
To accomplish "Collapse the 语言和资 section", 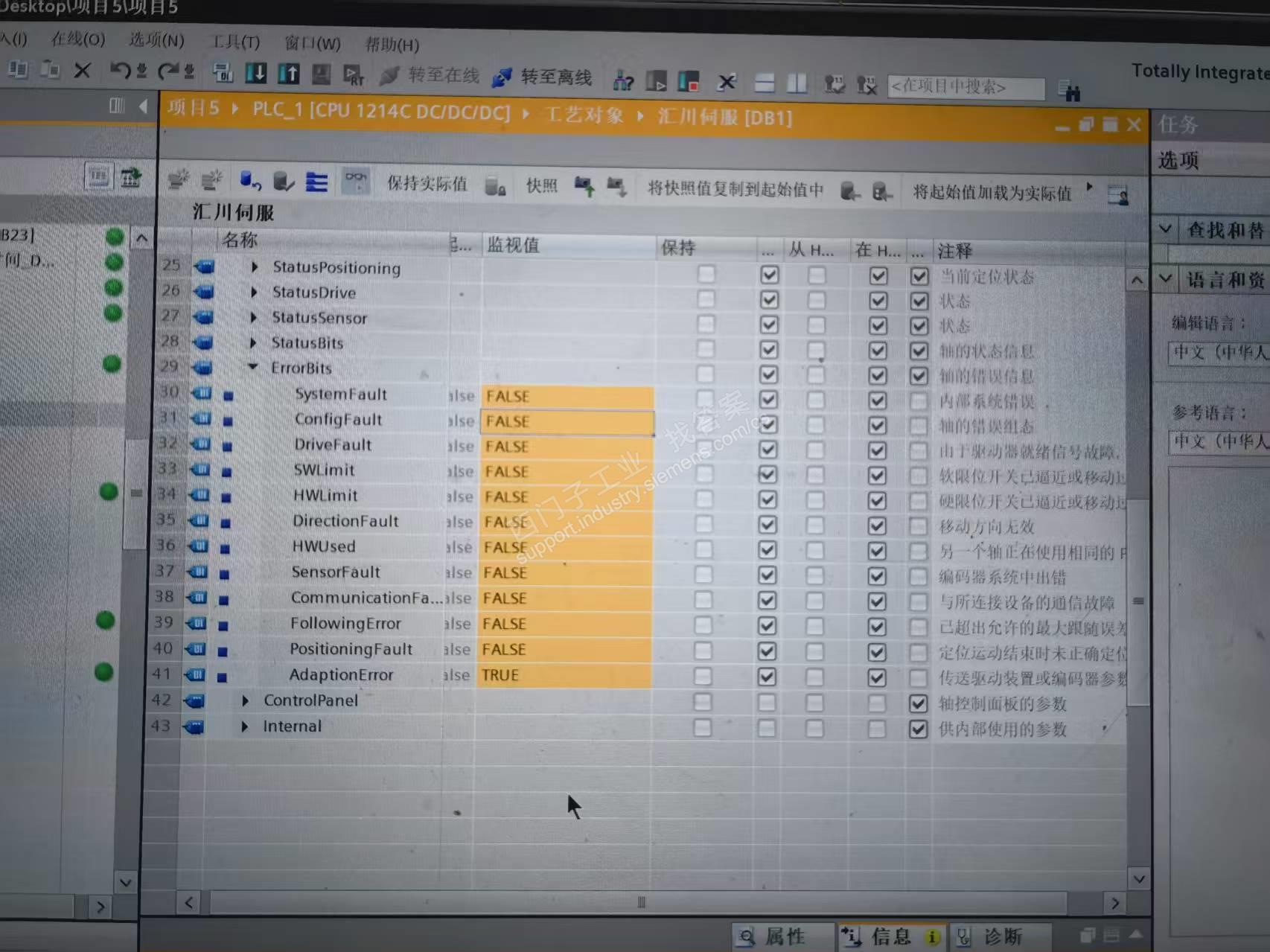I will click(x=1165, y=279).
